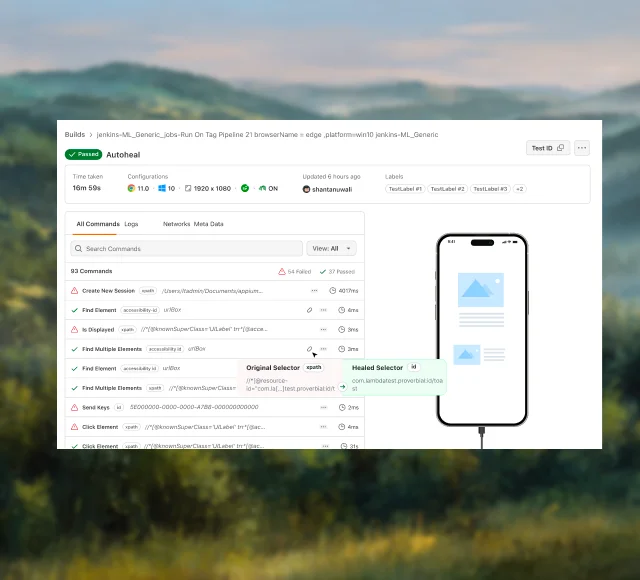
Task: Switch to the All Commands tab
Action: [98, 224]
